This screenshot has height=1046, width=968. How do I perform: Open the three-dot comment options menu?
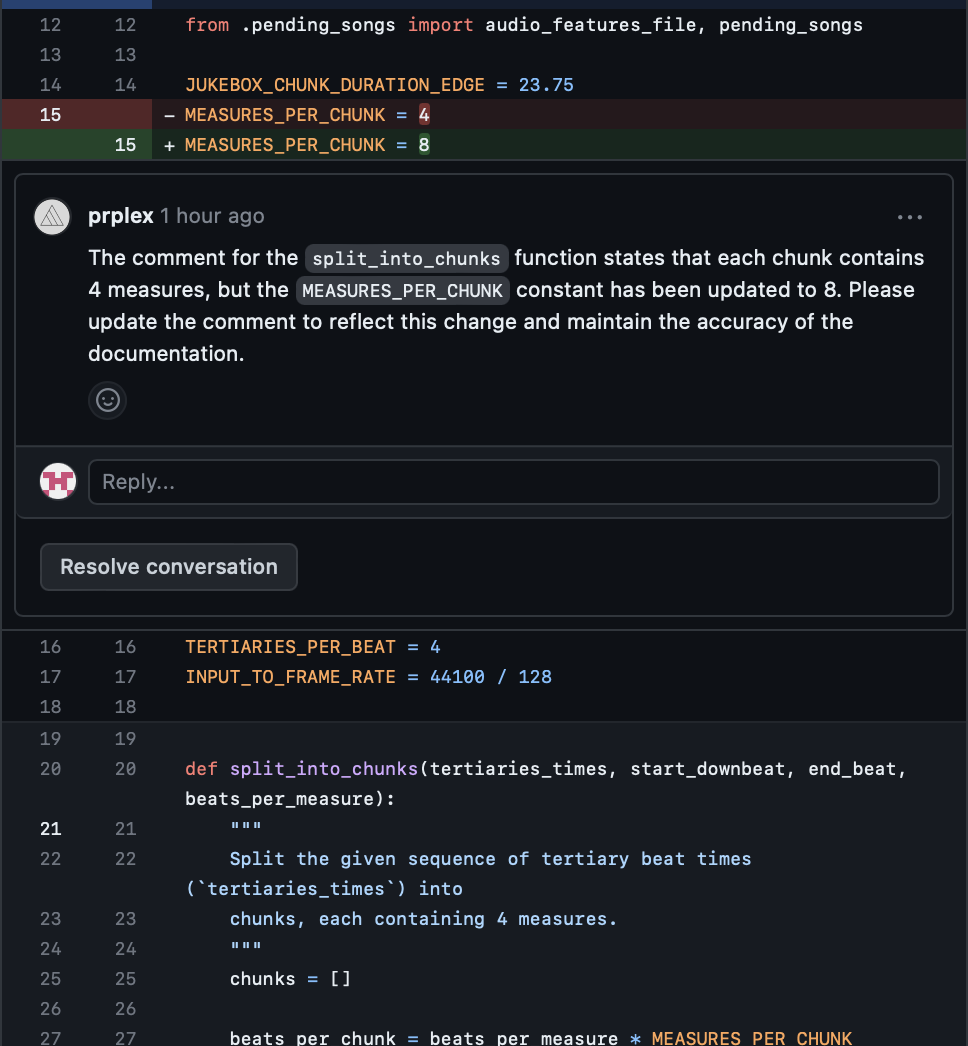(909, 217)
